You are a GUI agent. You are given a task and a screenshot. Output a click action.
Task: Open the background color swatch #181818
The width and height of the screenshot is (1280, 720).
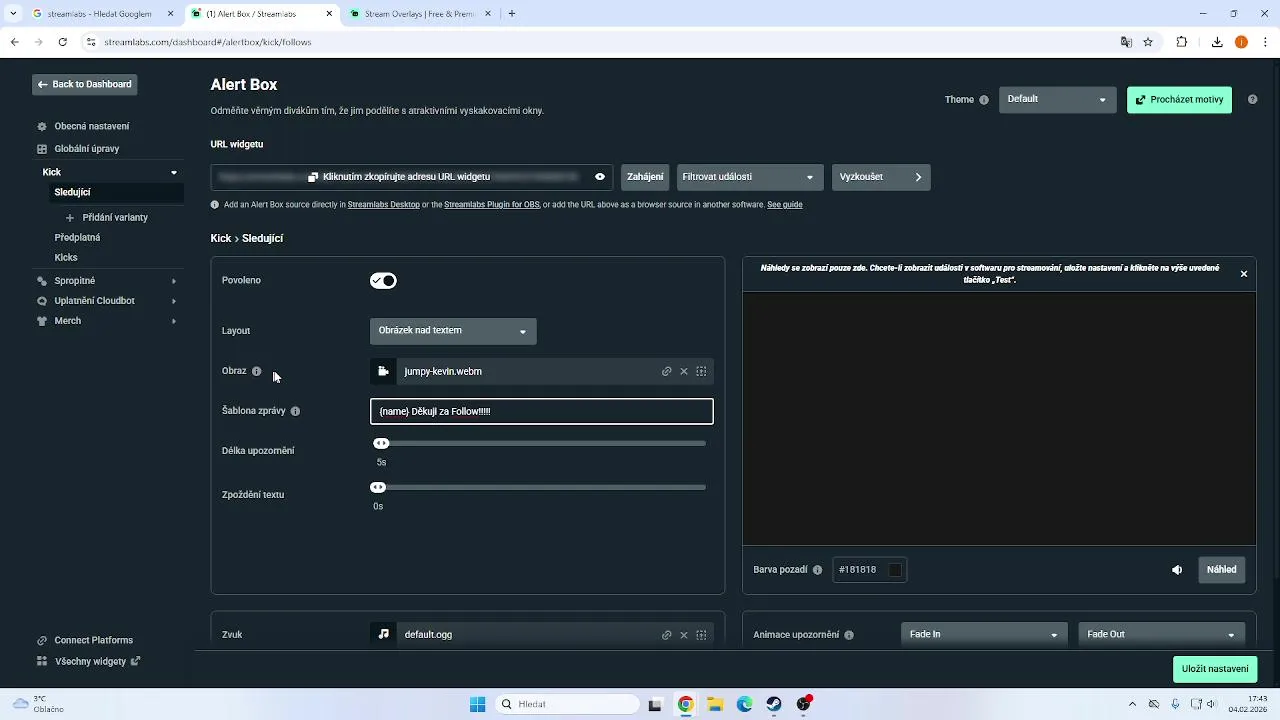[x=895, y=570]
